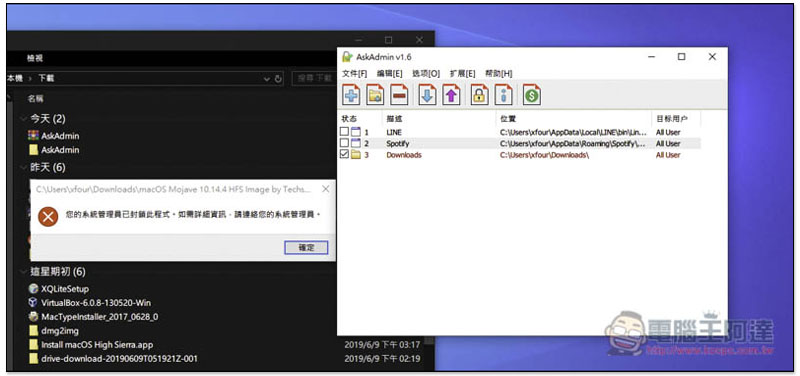Click the red error icon in dialog
This screenshot has width=800, height=376.
(48, 218)
